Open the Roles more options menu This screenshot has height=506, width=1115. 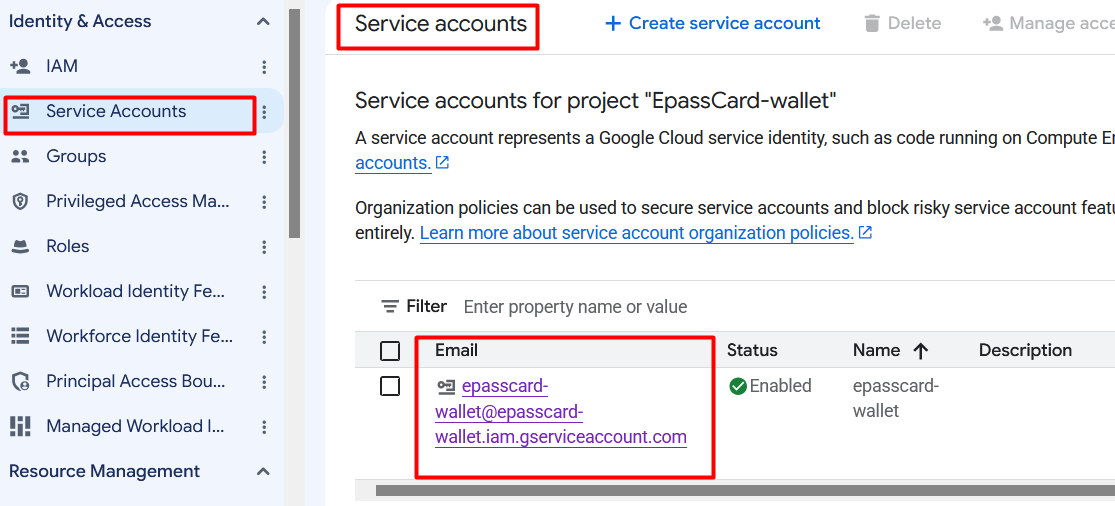[x=264, y=247]
